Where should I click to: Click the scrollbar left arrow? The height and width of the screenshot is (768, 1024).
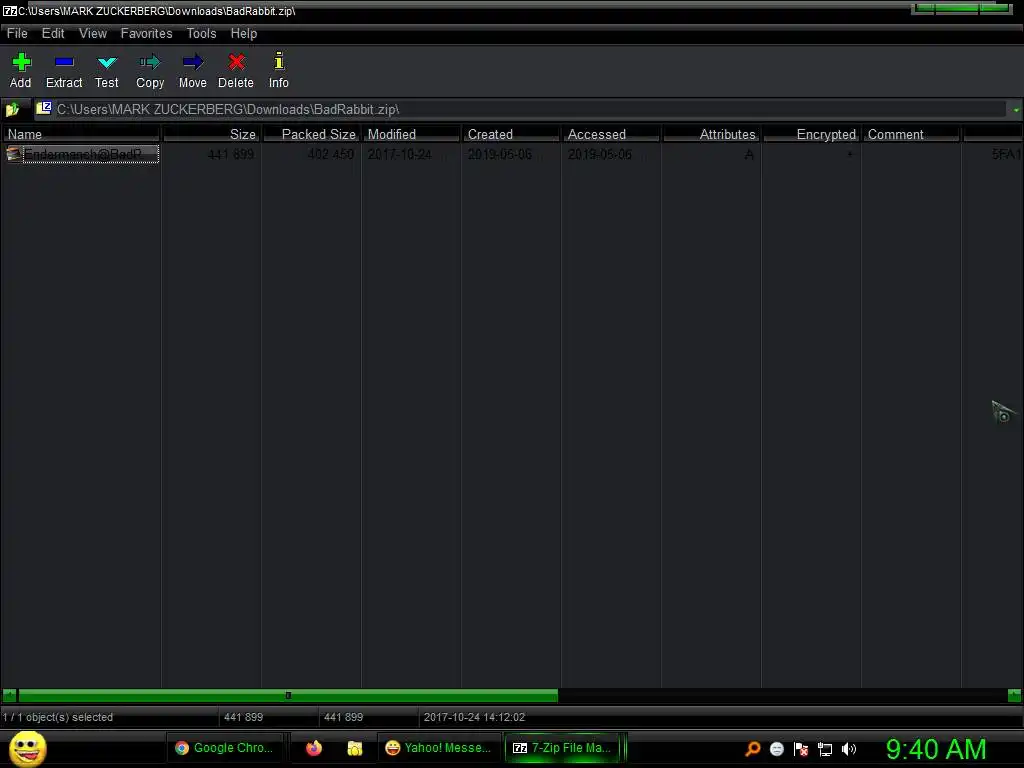pyautogui.click(x=9, y=696)
